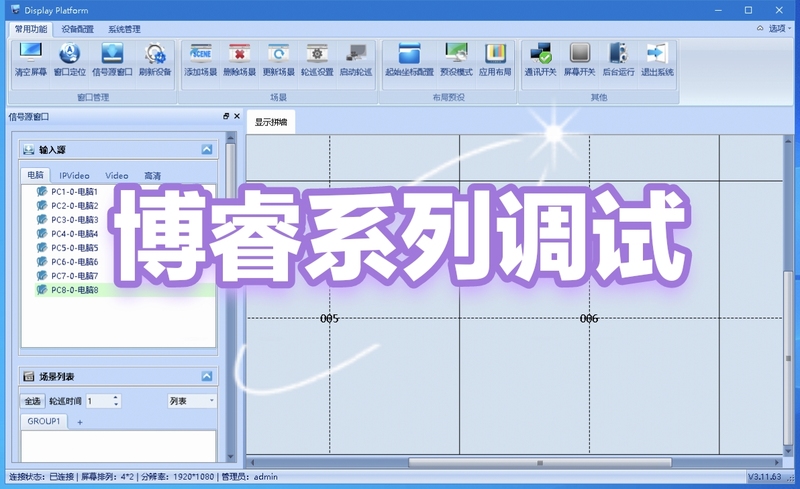Click 退出系统 exit system icon
This screenshot has width=800, height=489.
tap(657, 60)
